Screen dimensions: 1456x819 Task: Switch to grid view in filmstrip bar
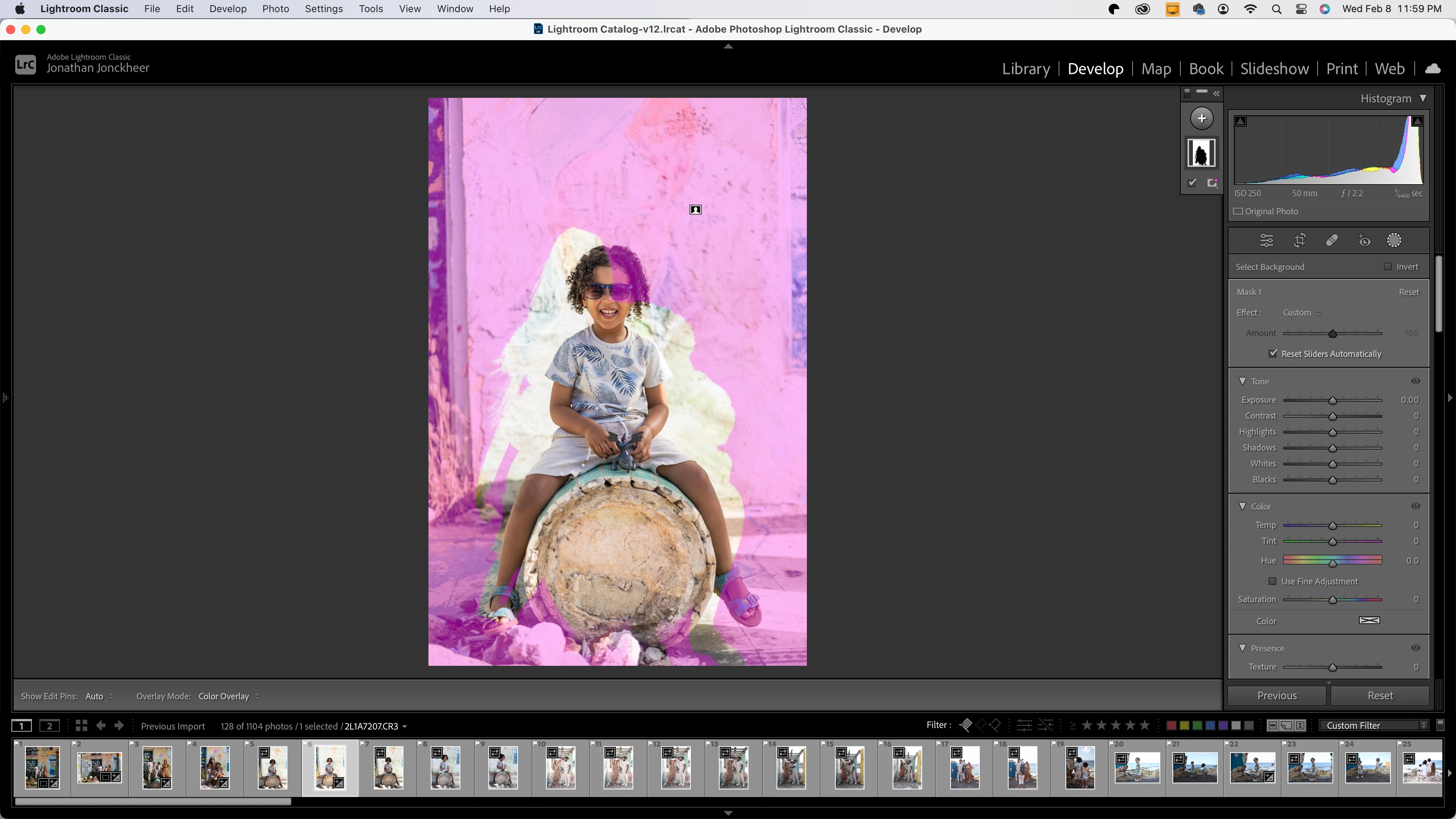pos(82,726)
